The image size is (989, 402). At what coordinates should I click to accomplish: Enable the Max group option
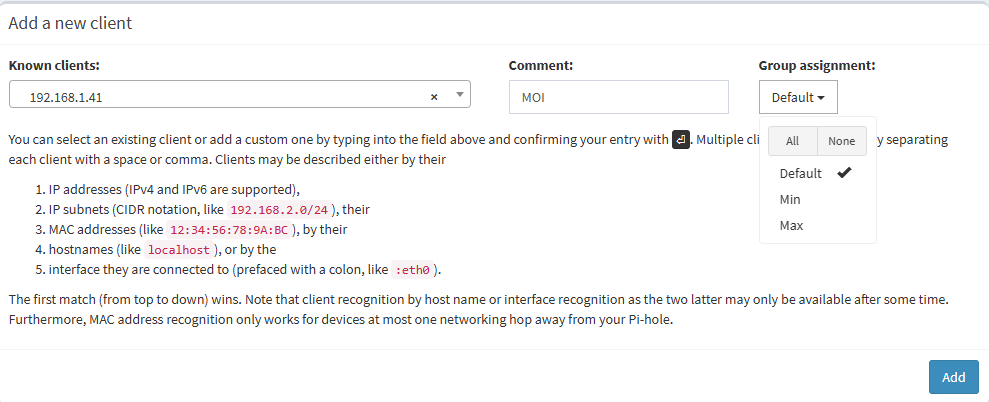[791, 225]
